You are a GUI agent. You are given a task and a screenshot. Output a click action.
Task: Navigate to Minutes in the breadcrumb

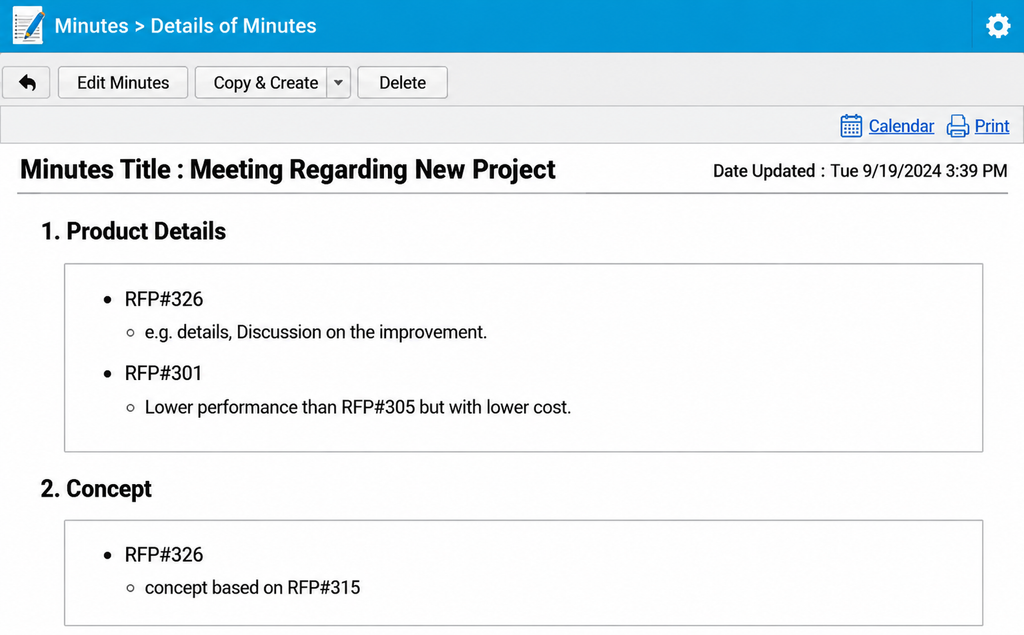click(x=91, y=26)
